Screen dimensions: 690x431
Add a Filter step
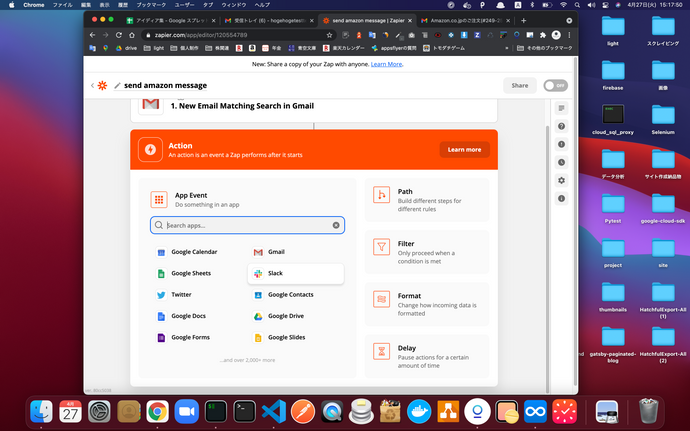click(x=427, y=252)
